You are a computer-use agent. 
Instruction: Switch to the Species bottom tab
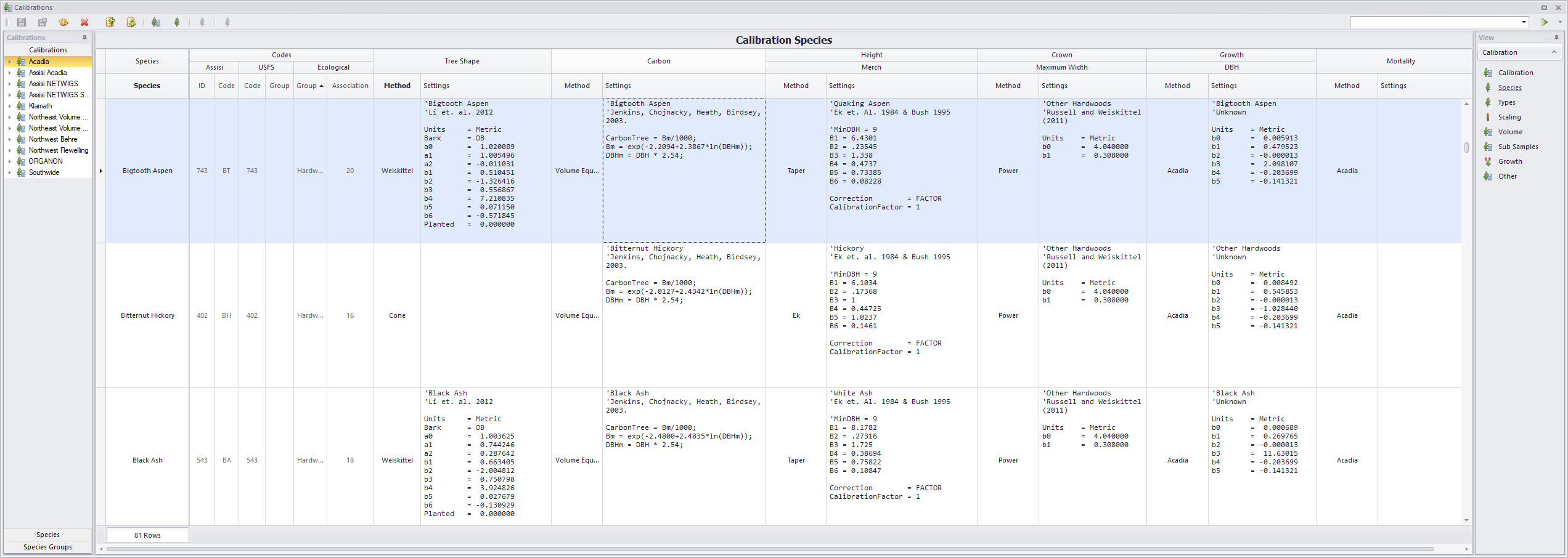pos(48,535)
